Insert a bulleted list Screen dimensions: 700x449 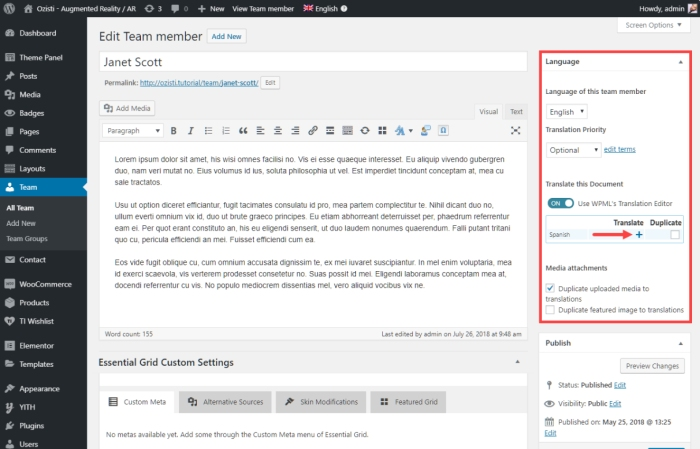(x=208, y=131)
